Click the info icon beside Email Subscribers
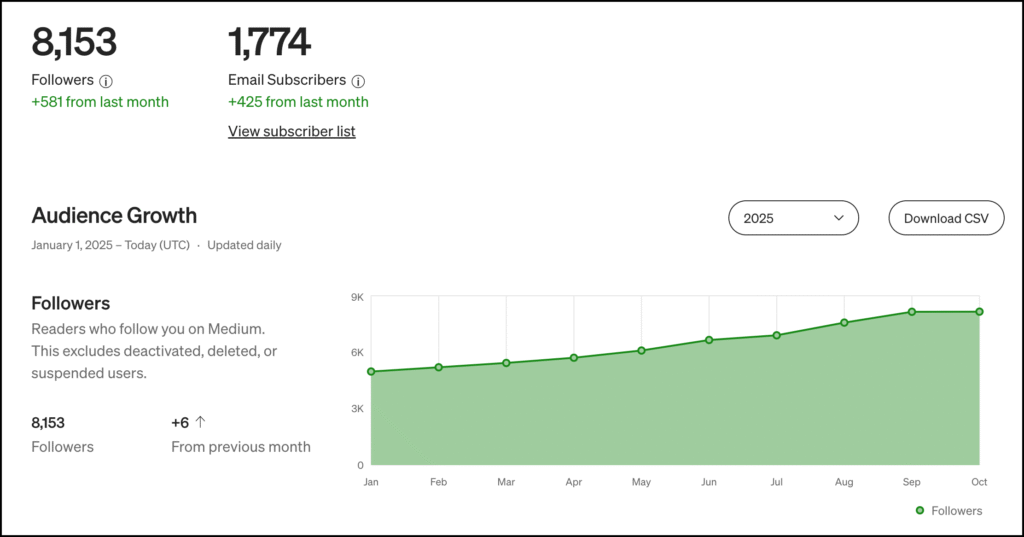This screenshot has height=537, width=1024. pos(358,81)
